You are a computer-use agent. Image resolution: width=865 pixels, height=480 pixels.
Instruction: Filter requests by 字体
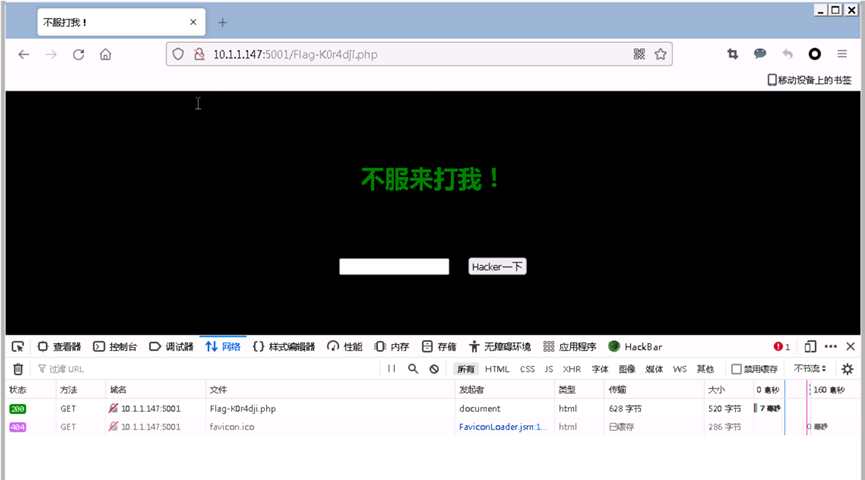600,369
